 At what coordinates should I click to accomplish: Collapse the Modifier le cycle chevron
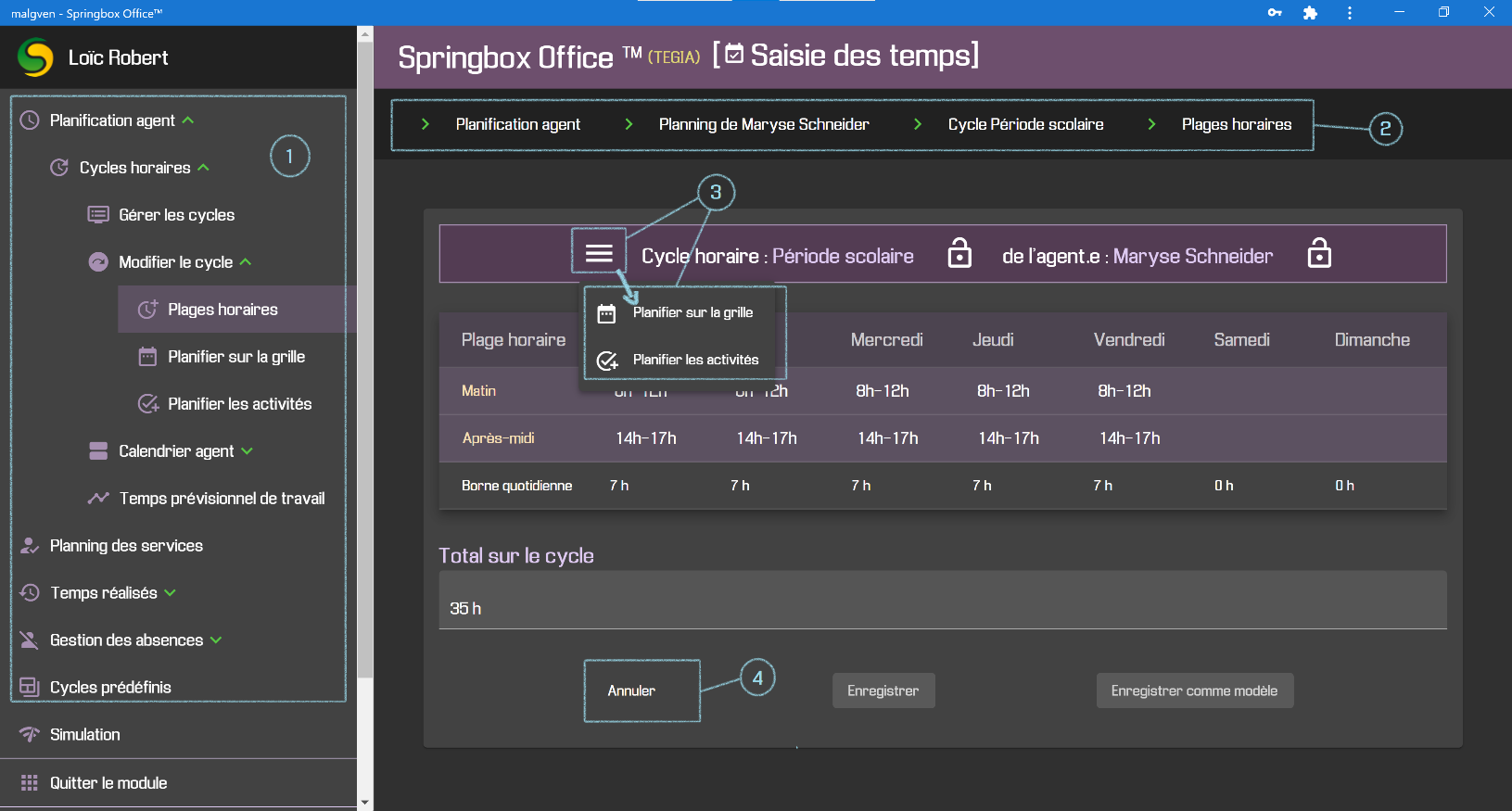[x=246, y=262]
